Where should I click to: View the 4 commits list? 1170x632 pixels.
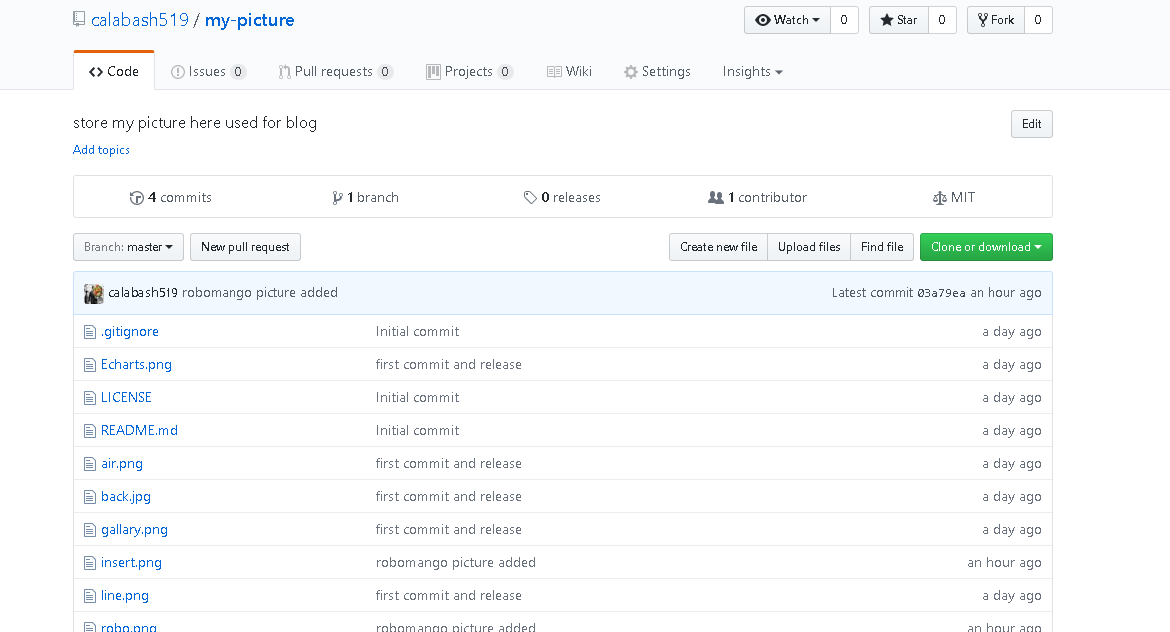(x=171, y=198)
